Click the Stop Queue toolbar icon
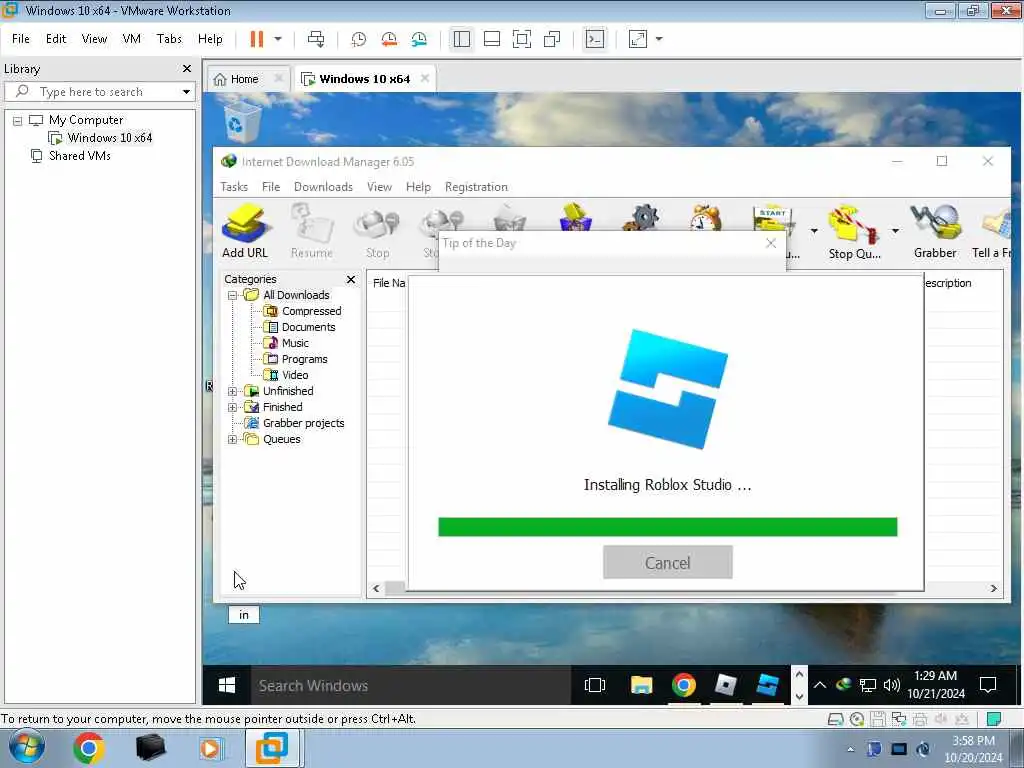1024x768 pixels. [854, 232]
